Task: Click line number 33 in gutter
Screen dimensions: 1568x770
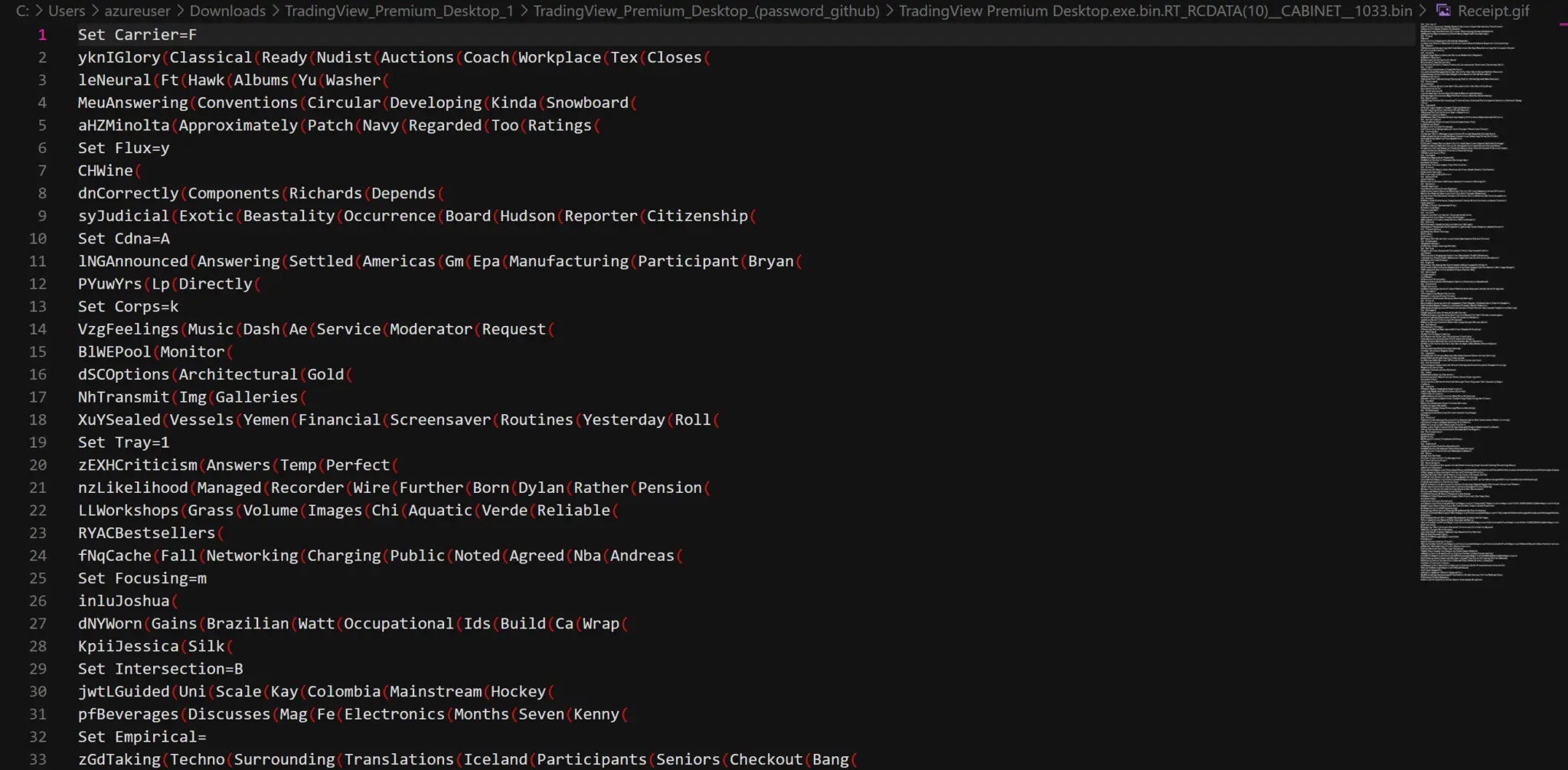Action: [38, 759]
